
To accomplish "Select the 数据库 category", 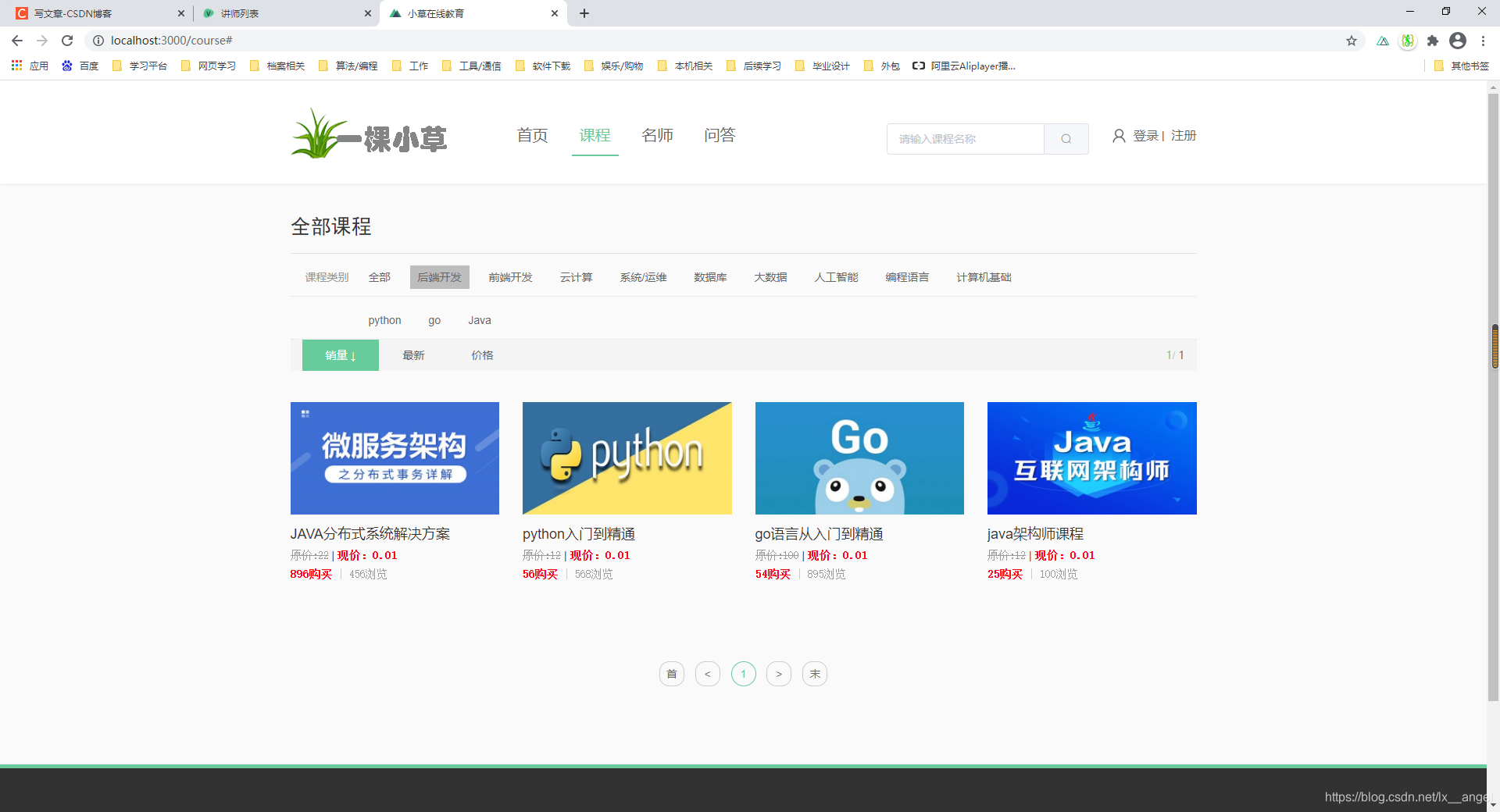I will pos(711,277).
